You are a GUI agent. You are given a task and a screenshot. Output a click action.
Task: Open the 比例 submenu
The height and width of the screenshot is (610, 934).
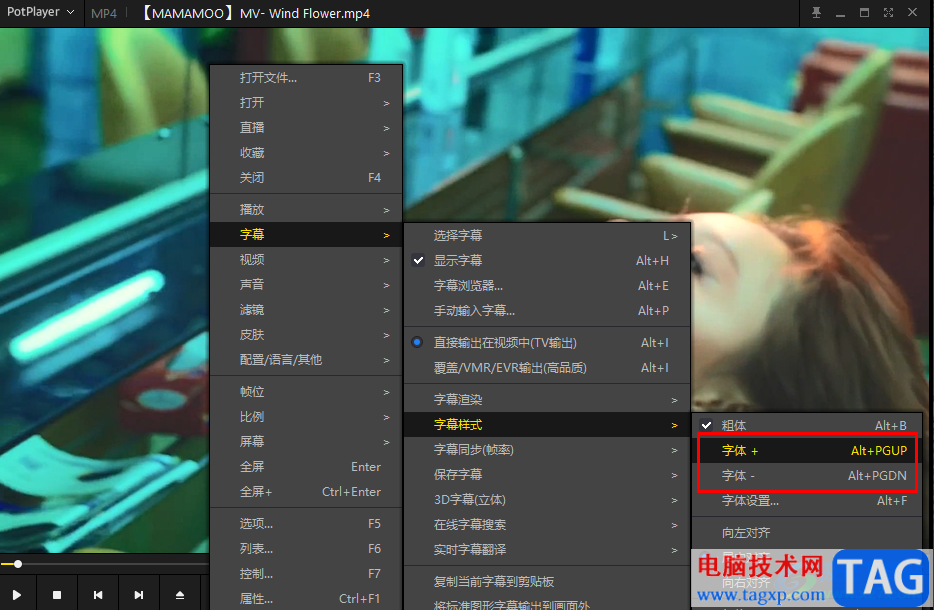click(x=306, y=417)
